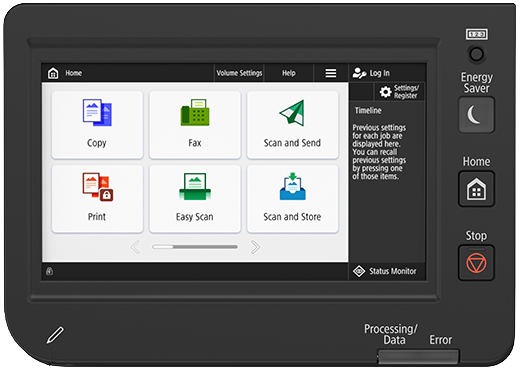
Task: Go to next home page arrow
Action: (x=255, y=247)
